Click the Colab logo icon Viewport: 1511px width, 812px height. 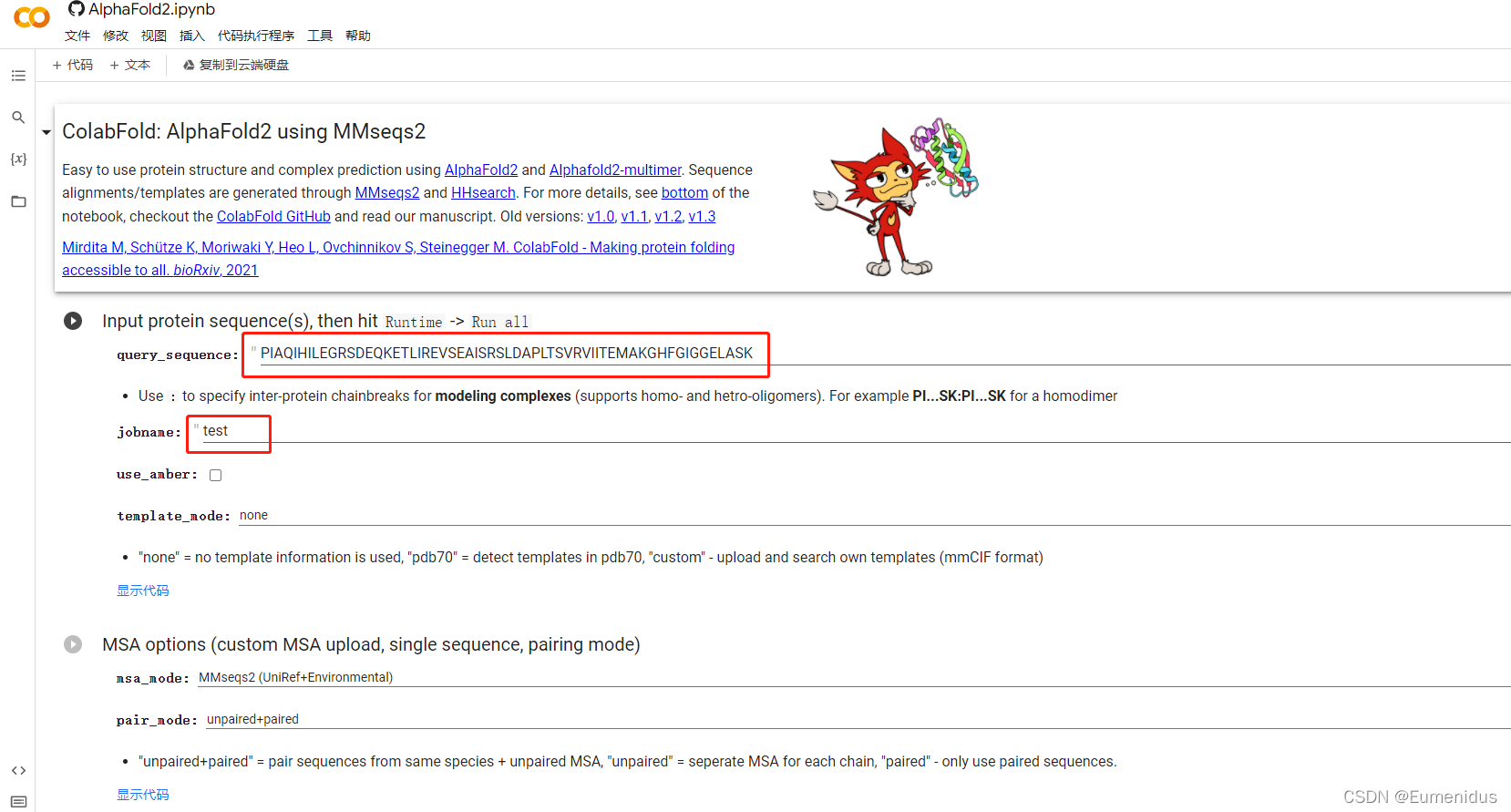[x=32, y=17]
